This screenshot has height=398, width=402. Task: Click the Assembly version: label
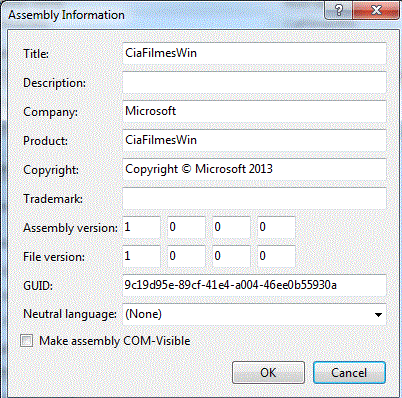click(x=70, y=228)
